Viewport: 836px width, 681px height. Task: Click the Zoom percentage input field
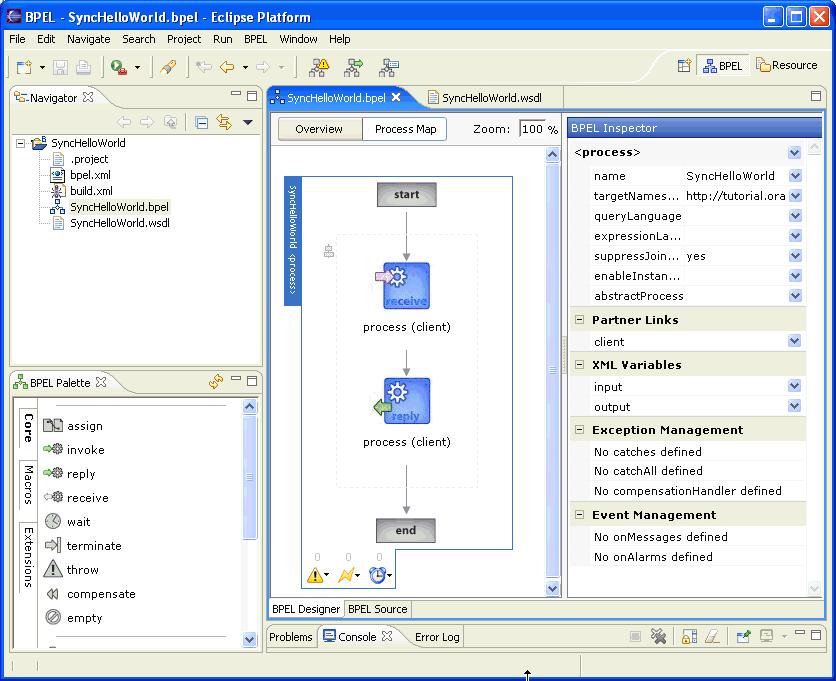point(533,129)
